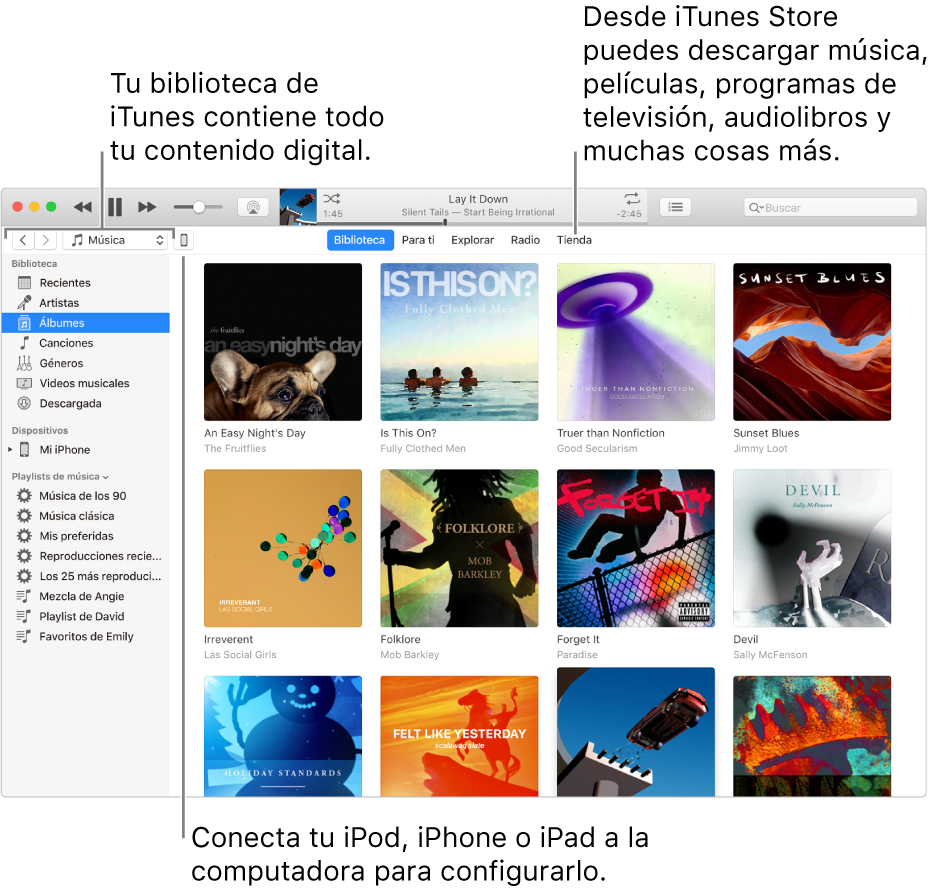Click Los 25 más reproducidas gear icon
This screenshot has width=934, height=891.
click(x=24, y=576)
